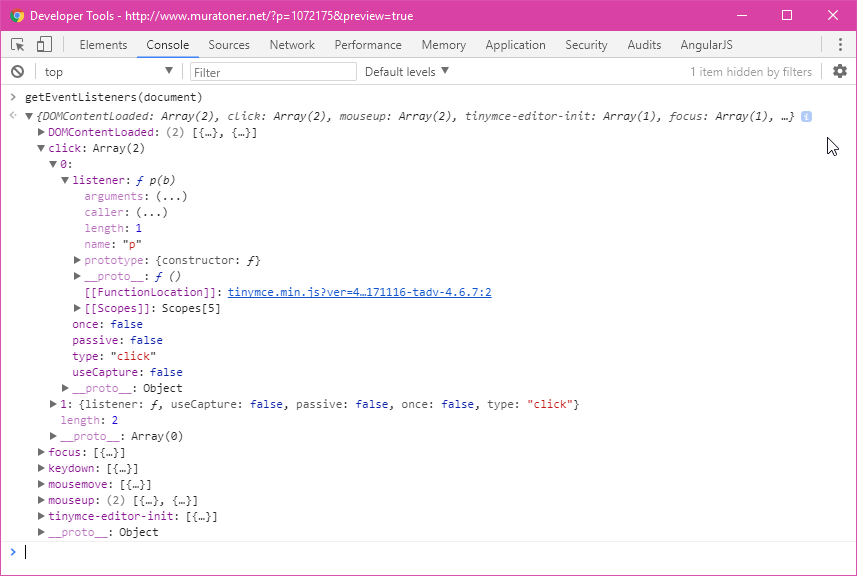Switch to the Elements tab
Image resolution: width=857 pixels, height=576 pixels.
[103, 45]
